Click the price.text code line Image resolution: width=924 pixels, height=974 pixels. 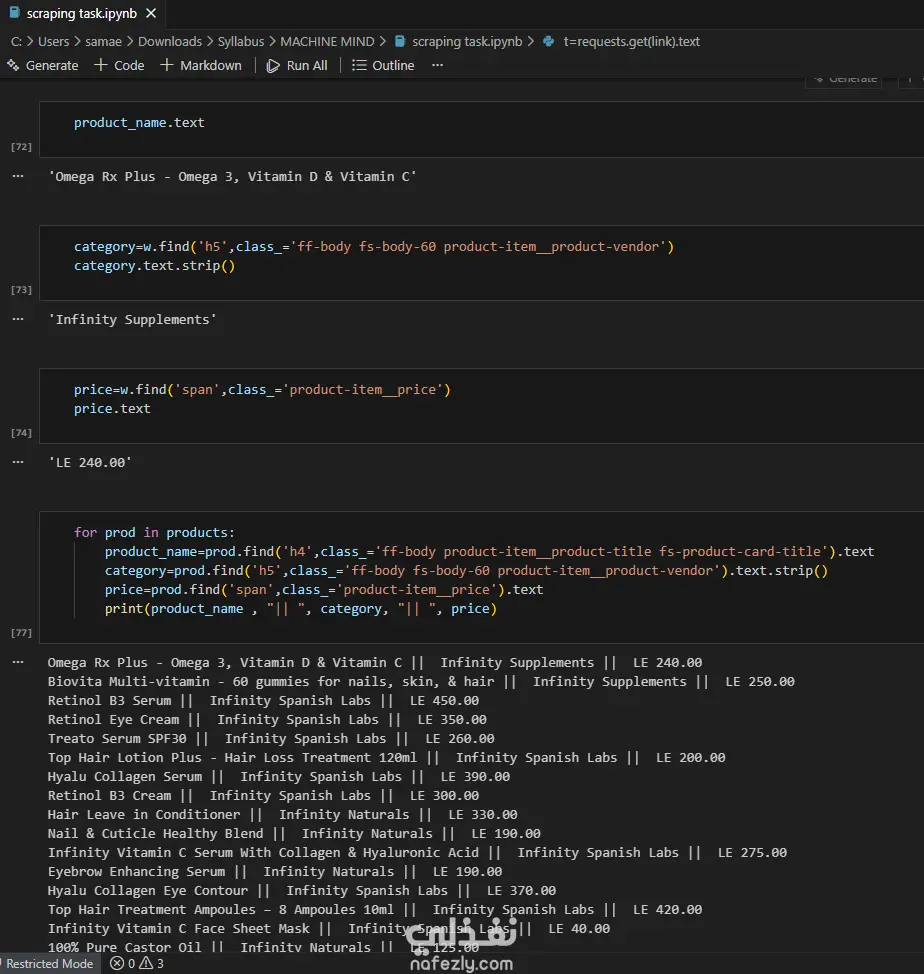click(112, 409)
